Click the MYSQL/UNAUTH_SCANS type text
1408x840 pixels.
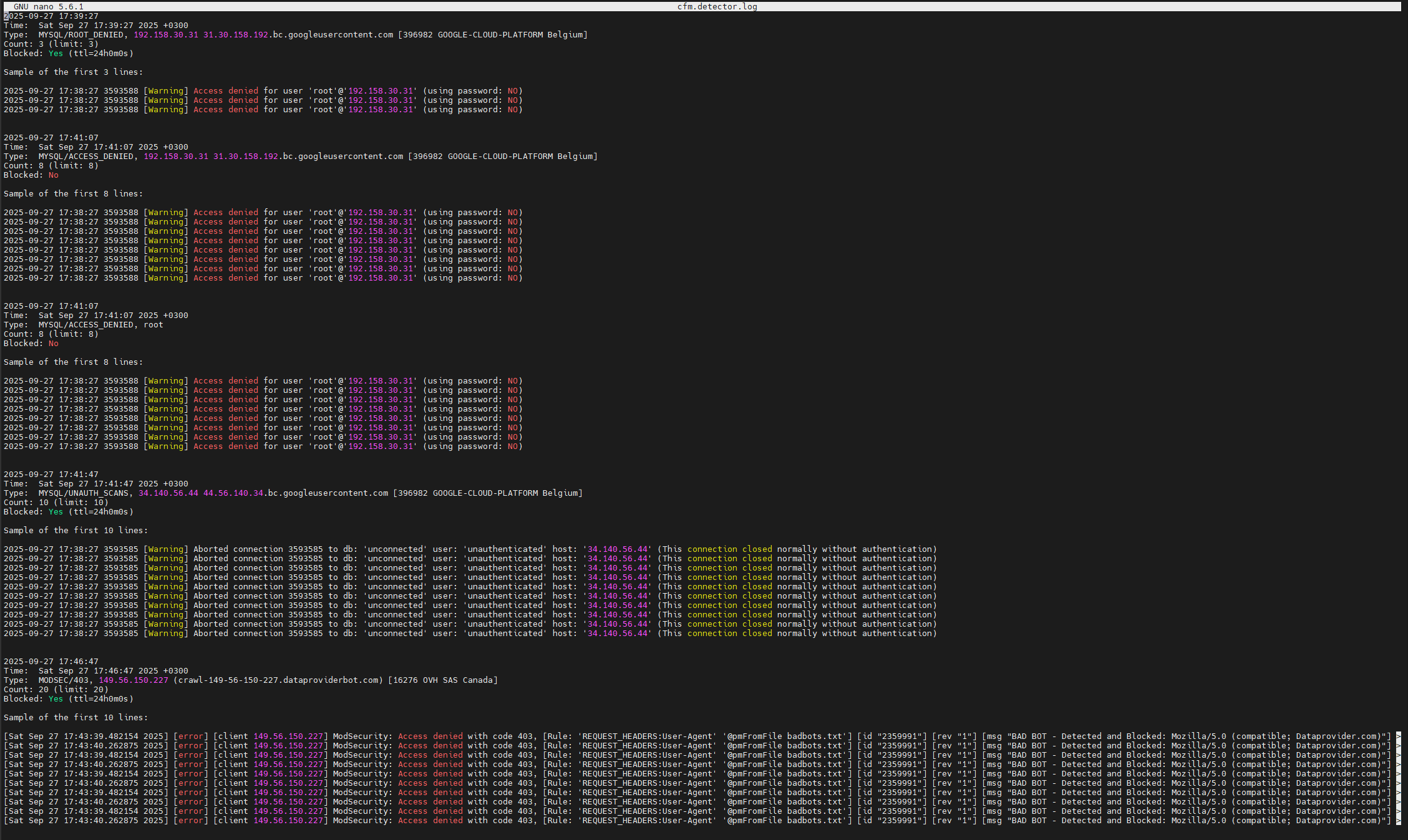pos(84,493)
